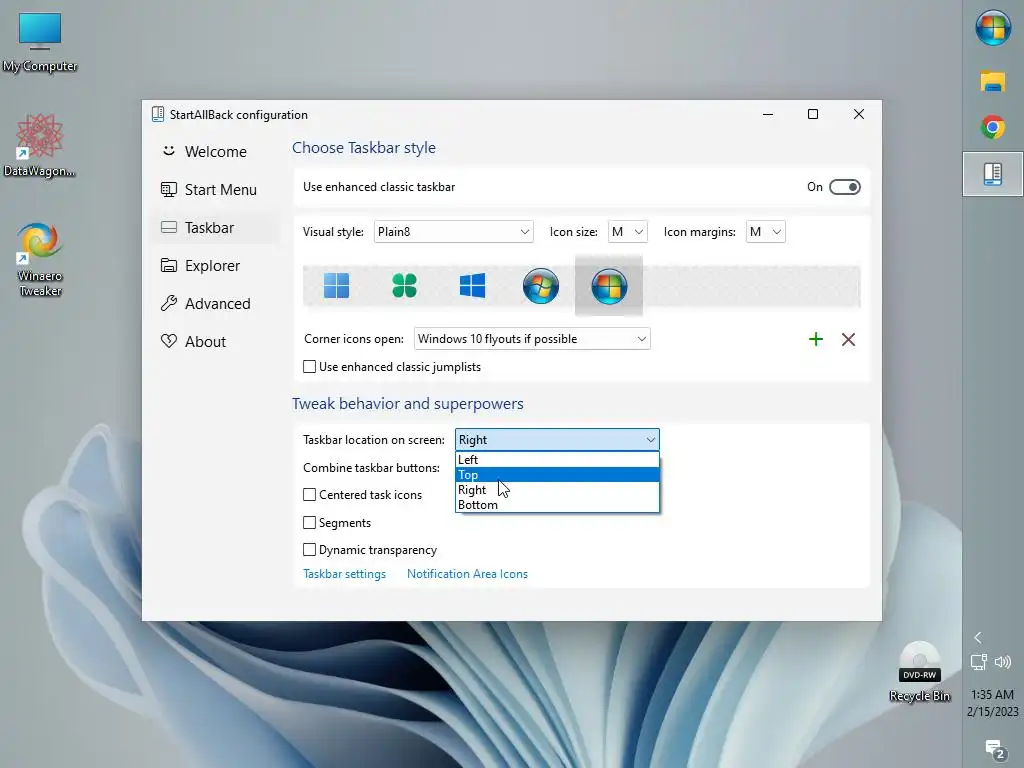Select Winaero Tweaker desktop shortcut

(x=40, y=259)
